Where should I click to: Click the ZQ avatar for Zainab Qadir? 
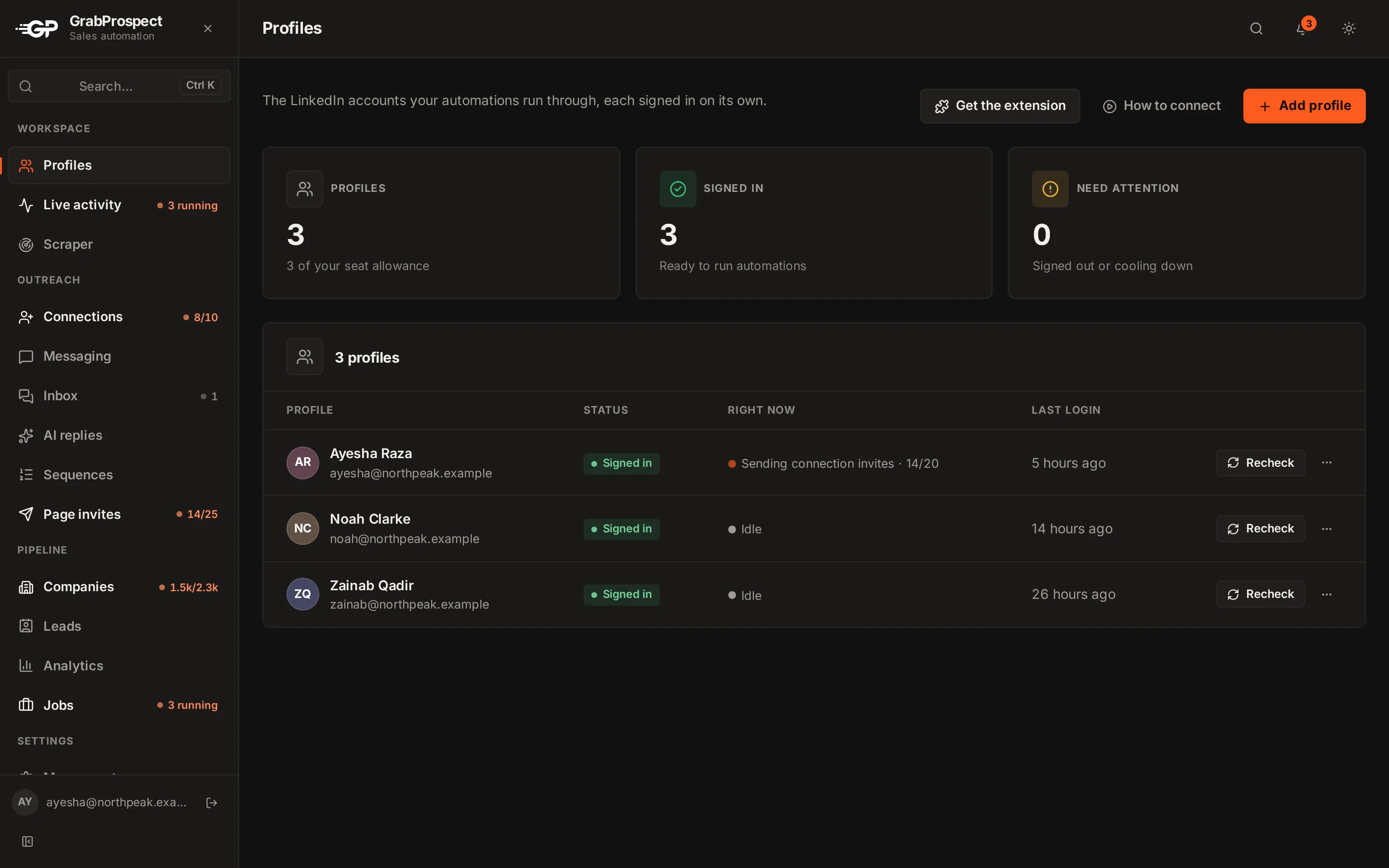[302, 594]
